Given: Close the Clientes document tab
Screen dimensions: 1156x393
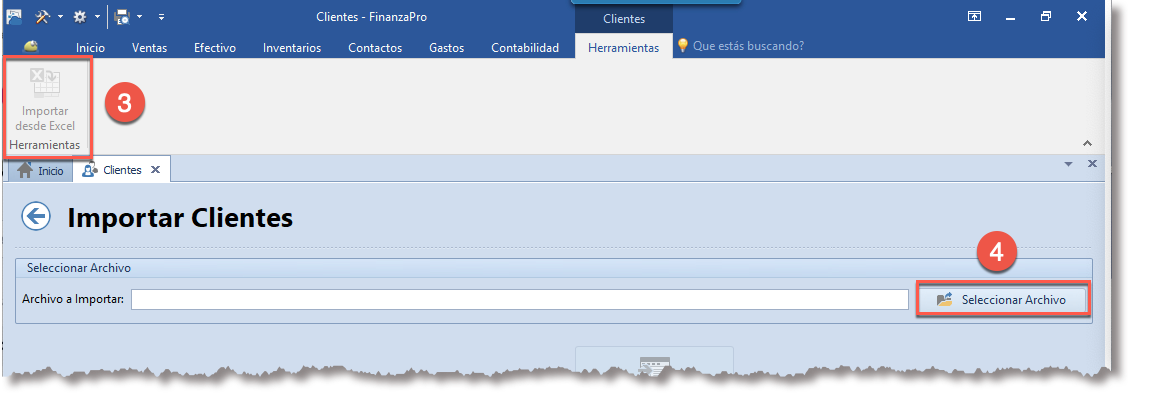Looking at the screenshot, I should (x=155, y=170).
